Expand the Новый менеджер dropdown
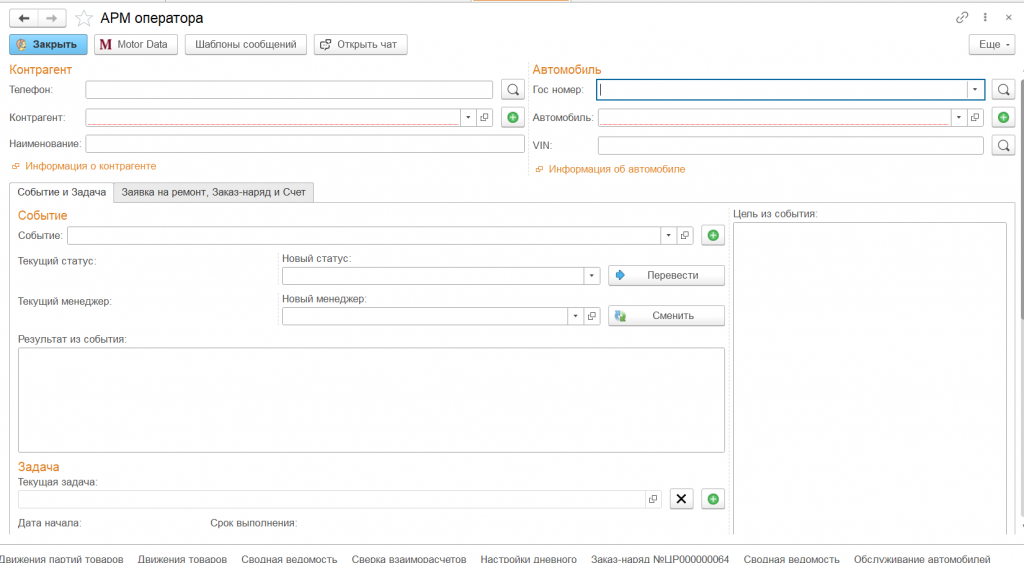The width and height of the screenshot is (1024, 563). pos(575,316)
